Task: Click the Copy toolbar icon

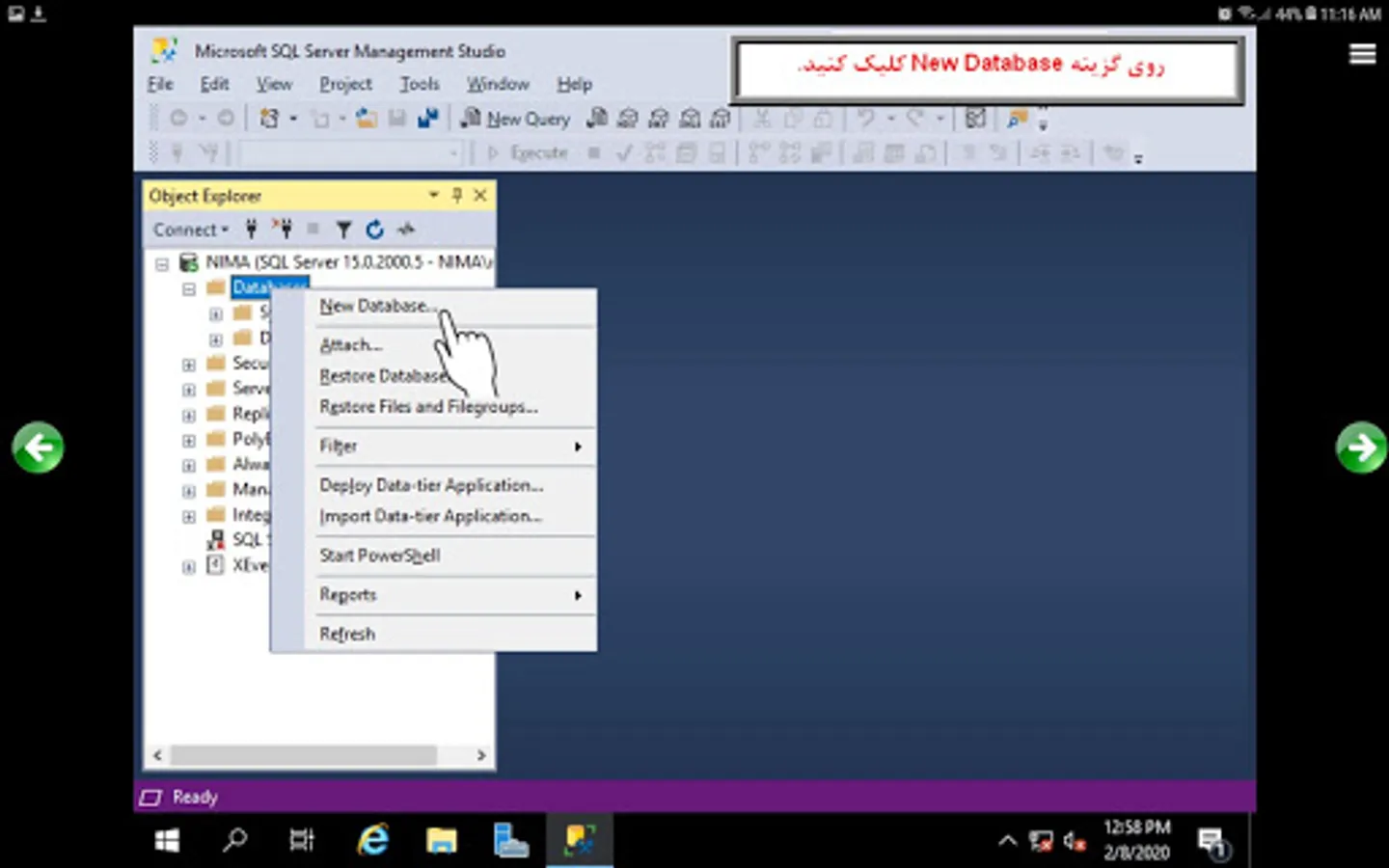Action: (x=793, y=118)
